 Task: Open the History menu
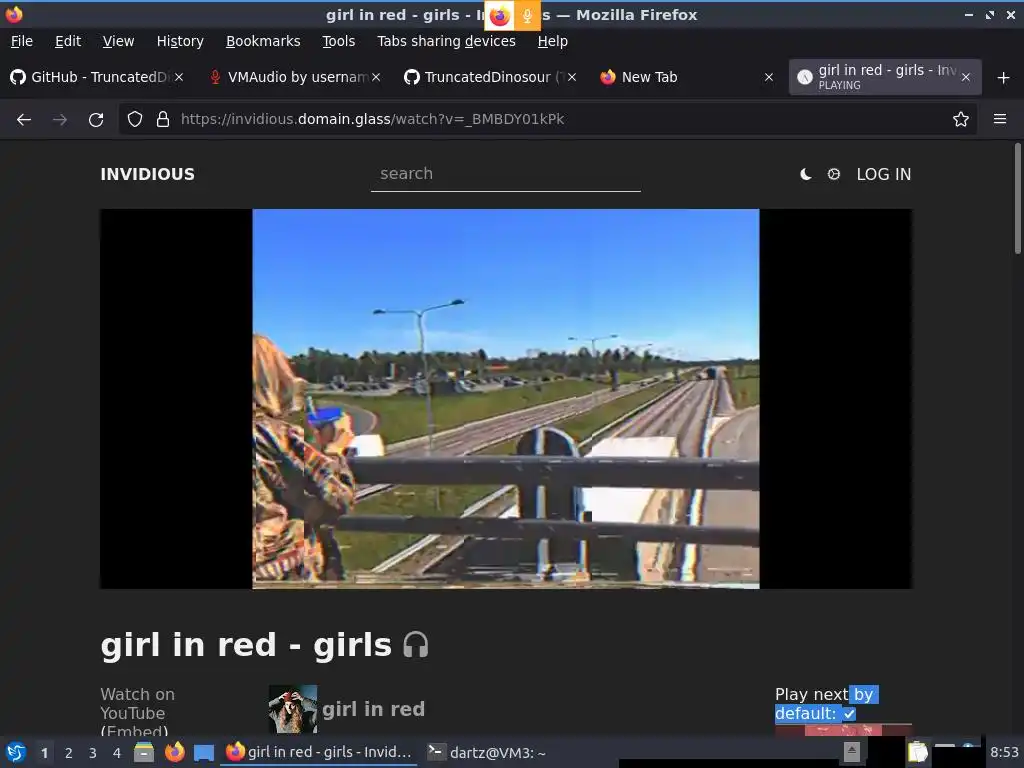point(180,41)
